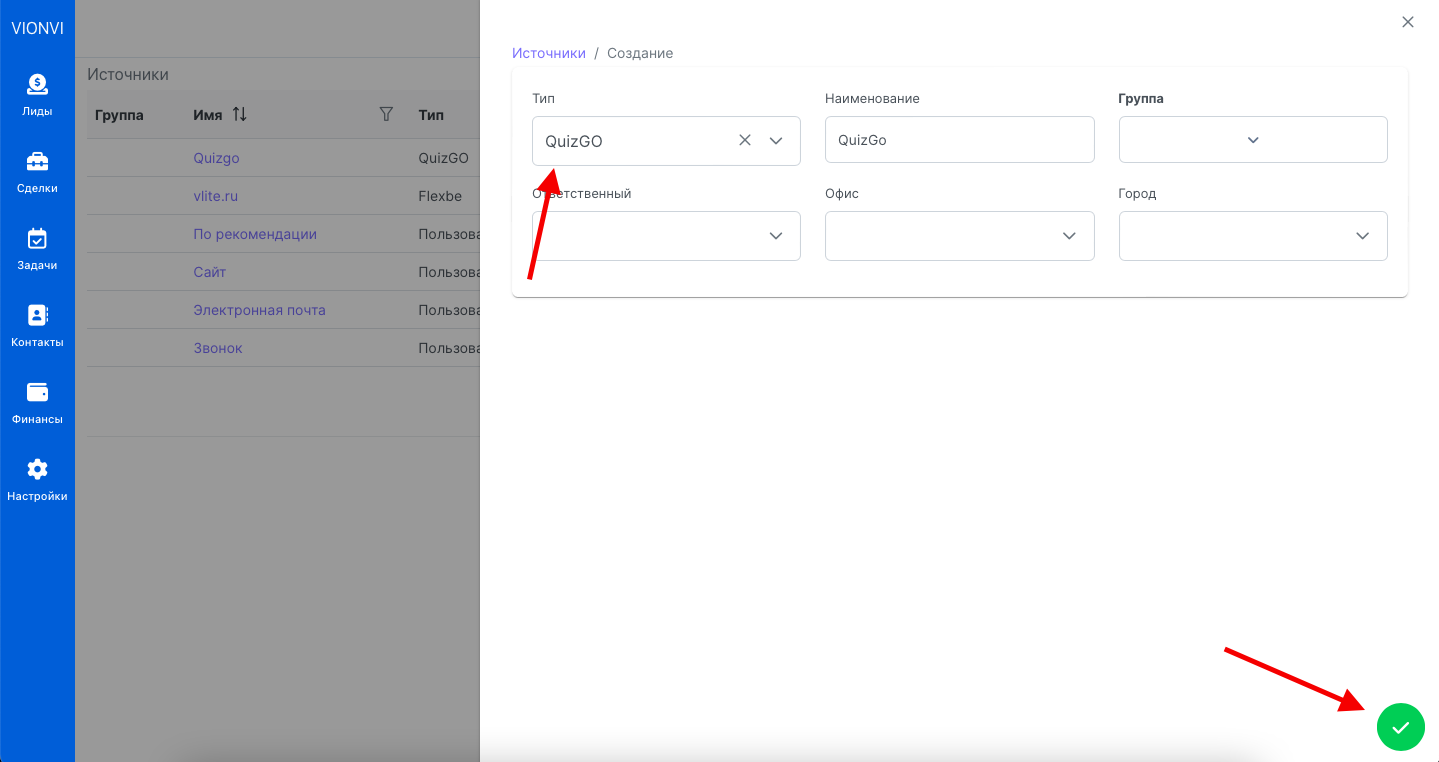
Task: Open the Звонок source link
Action: pos(218,348)
